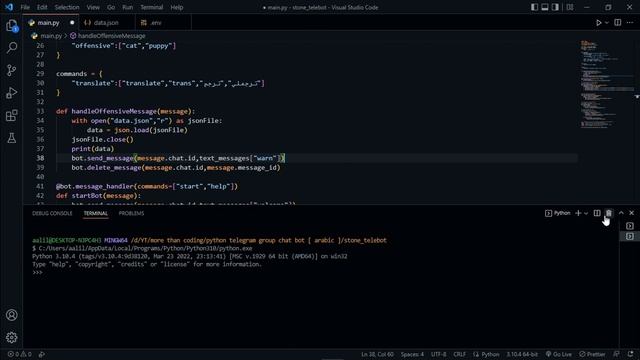Click the print(data) line in editor

coord(93,149)
